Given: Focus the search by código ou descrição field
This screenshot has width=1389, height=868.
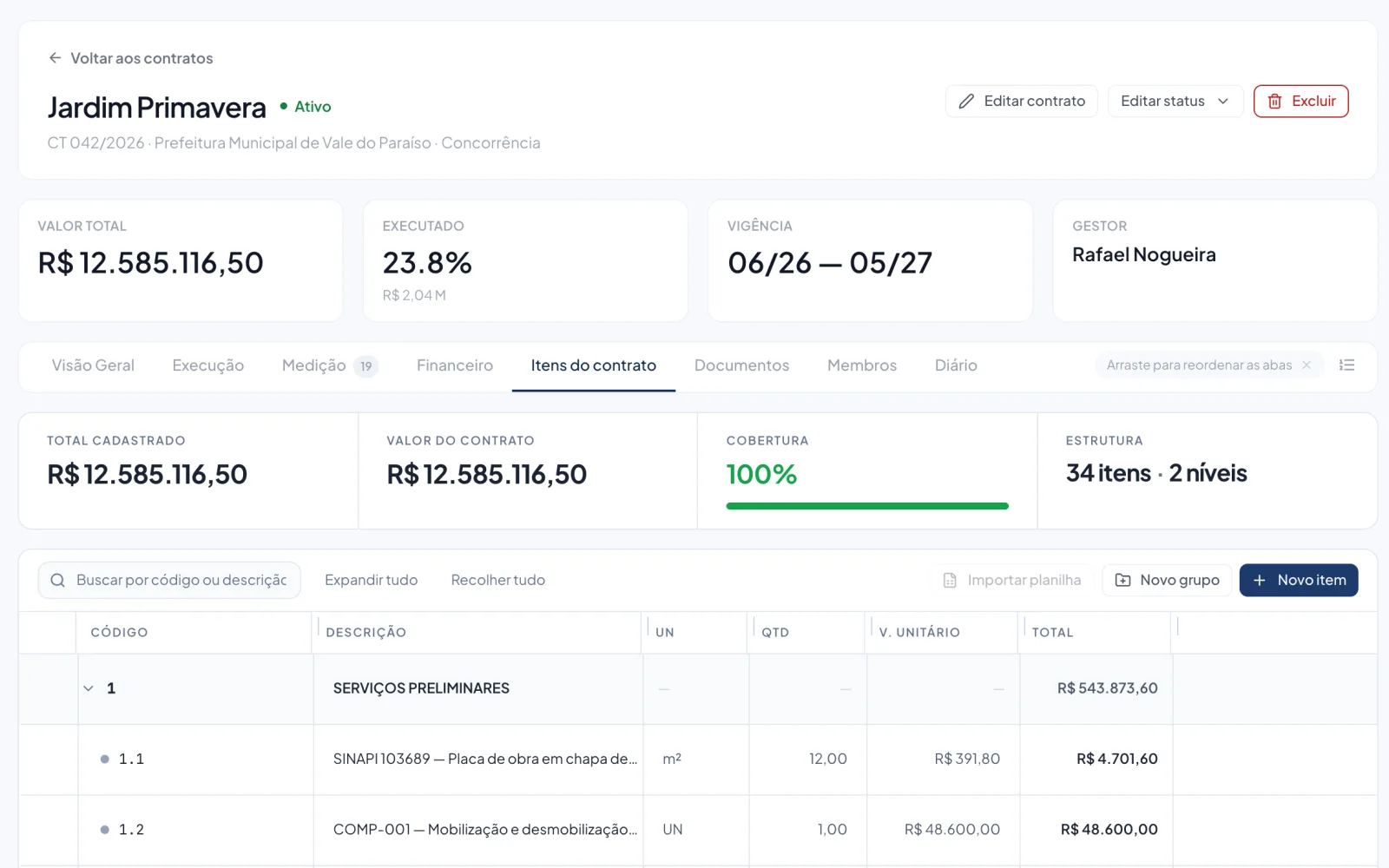Looking at the screenshot, I should (169, 581).
